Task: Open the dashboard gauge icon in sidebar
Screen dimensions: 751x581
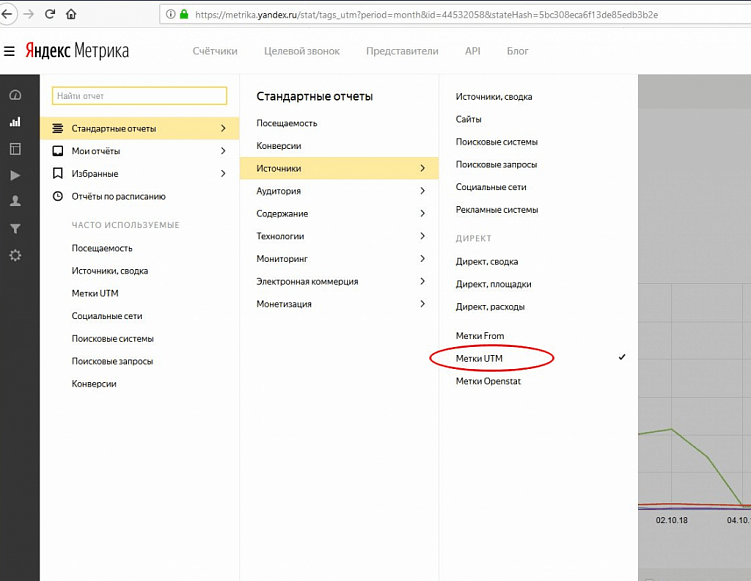Action: click(x=15, y=95)
